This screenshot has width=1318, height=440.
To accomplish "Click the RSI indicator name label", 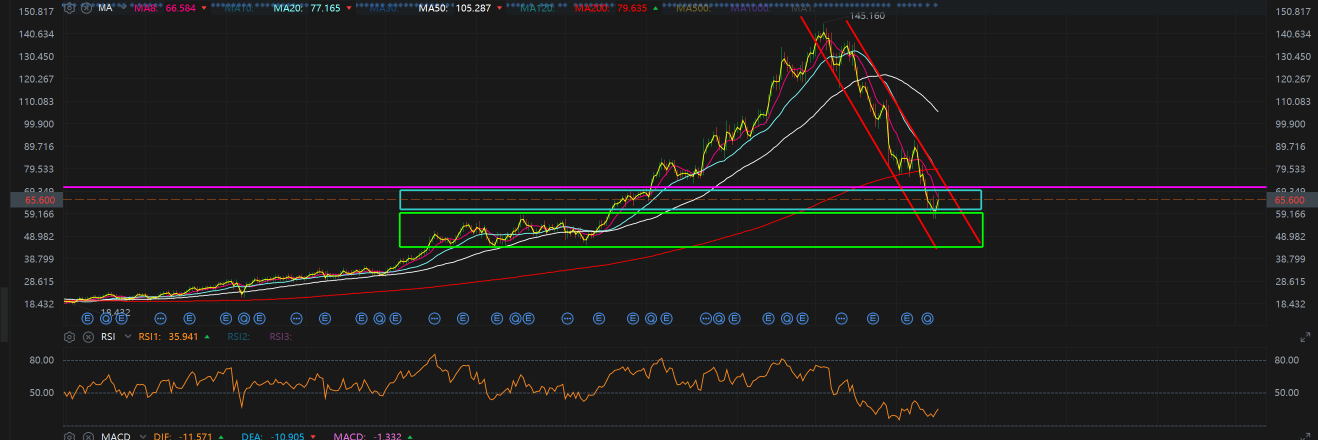I will click(x=108, y=337).
